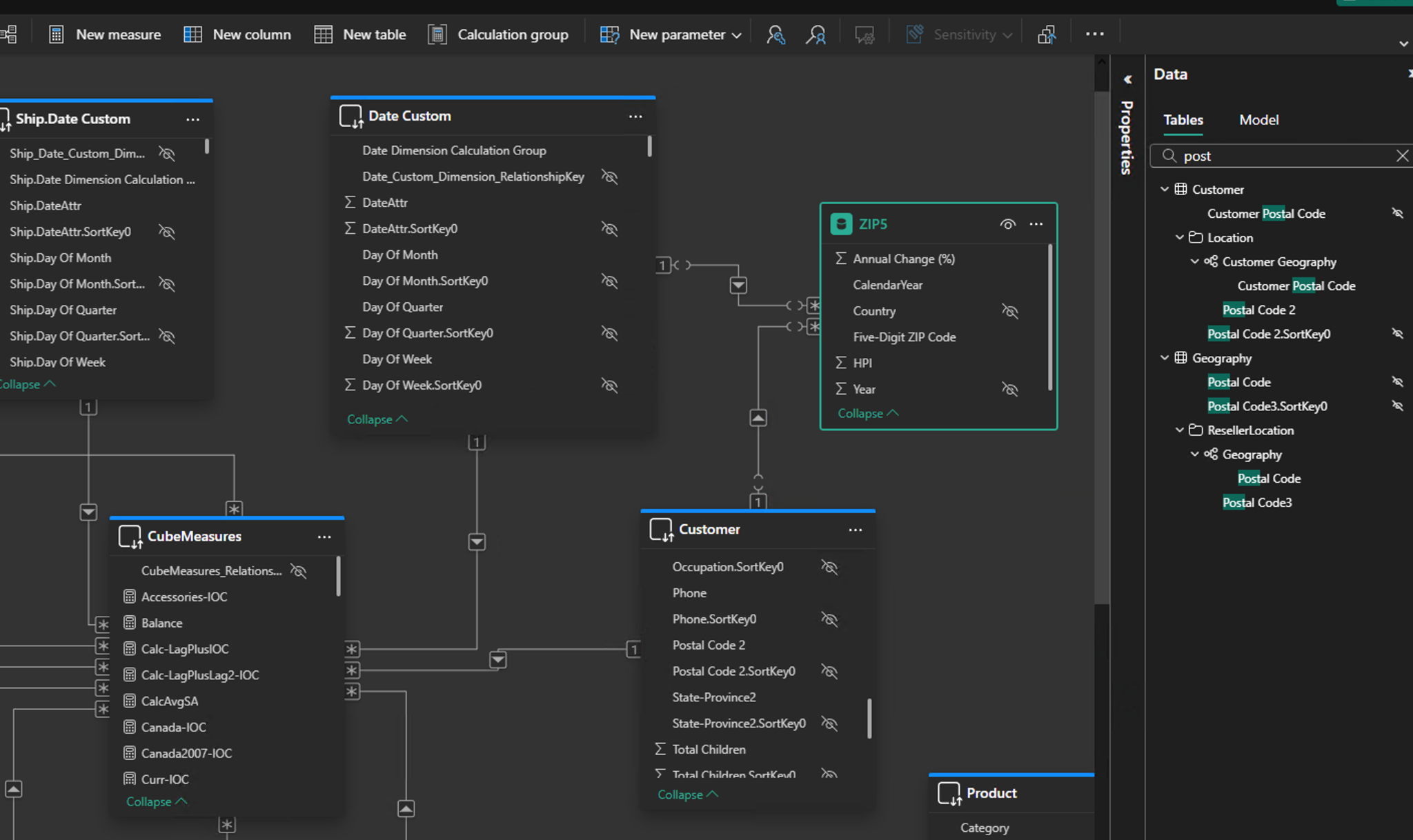Click the diagram canvas vertical scrollbar
This screenshot has height=840, width=1413.
[x=1101, y=345]
